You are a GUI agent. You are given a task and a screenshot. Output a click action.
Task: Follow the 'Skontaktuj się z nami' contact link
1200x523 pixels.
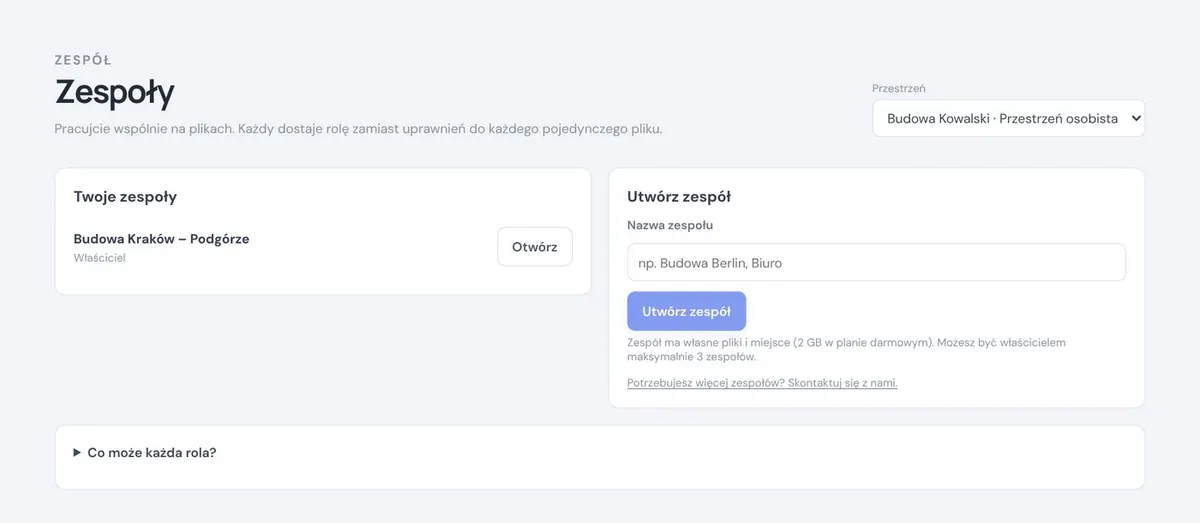[x=762, y=383]
